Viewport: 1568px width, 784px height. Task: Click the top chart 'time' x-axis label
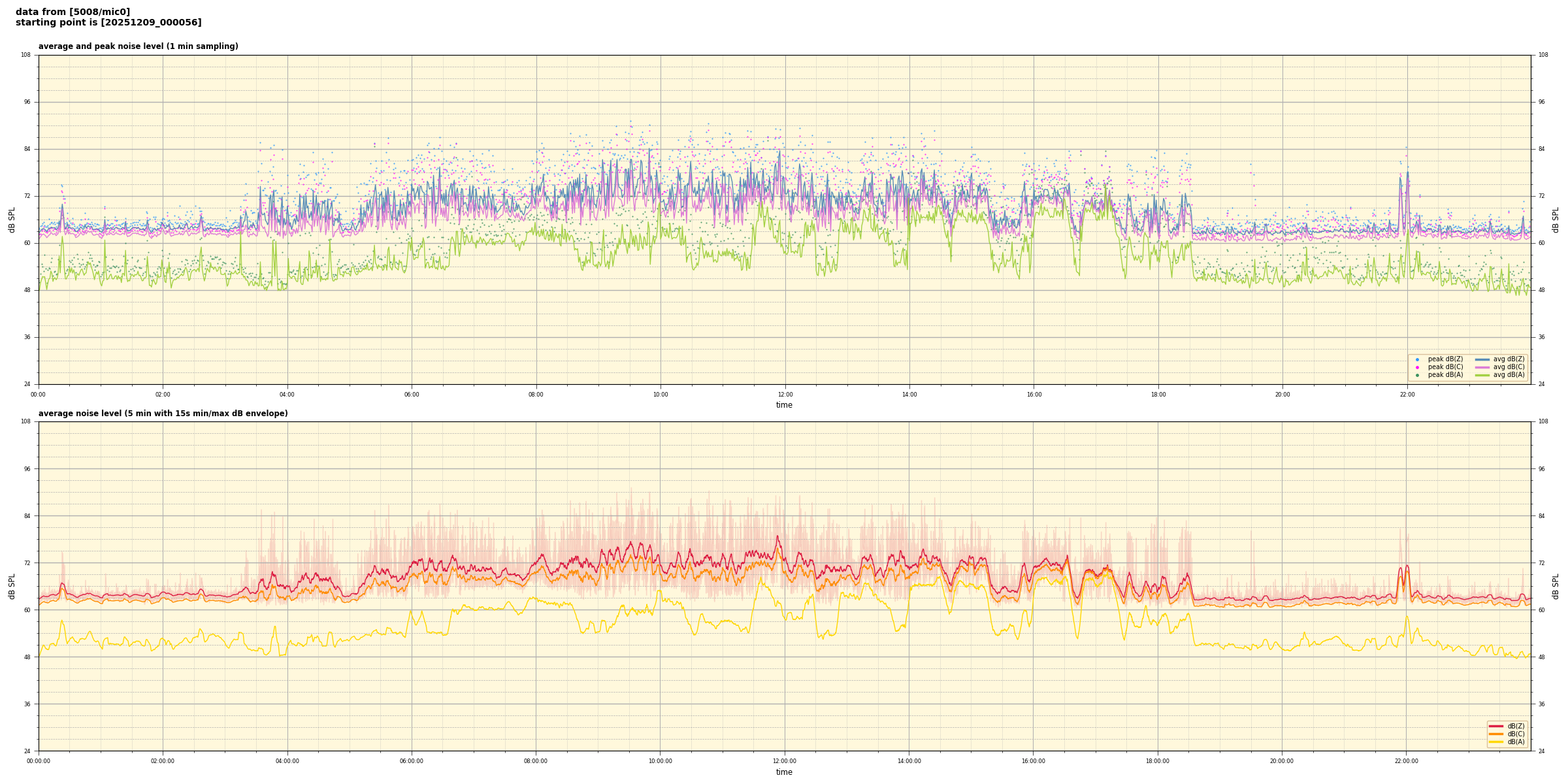[x=784, y=405]
